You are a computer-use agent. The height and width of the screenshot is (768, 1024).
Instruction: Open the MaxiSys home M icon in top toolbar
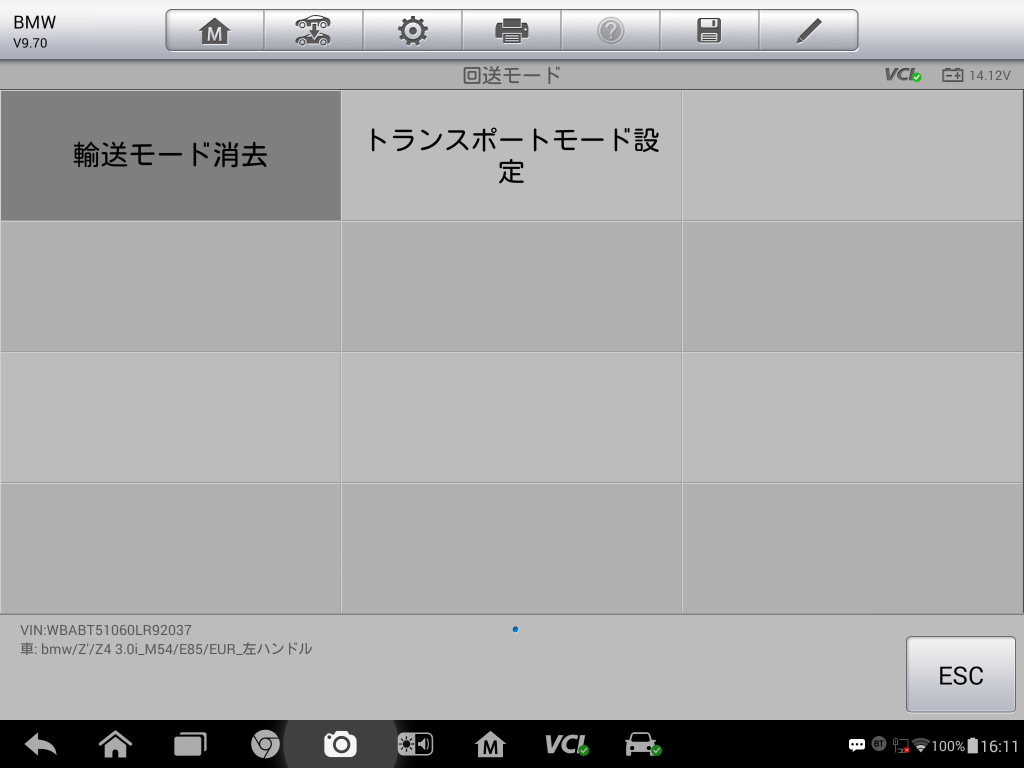coord(215,31)
